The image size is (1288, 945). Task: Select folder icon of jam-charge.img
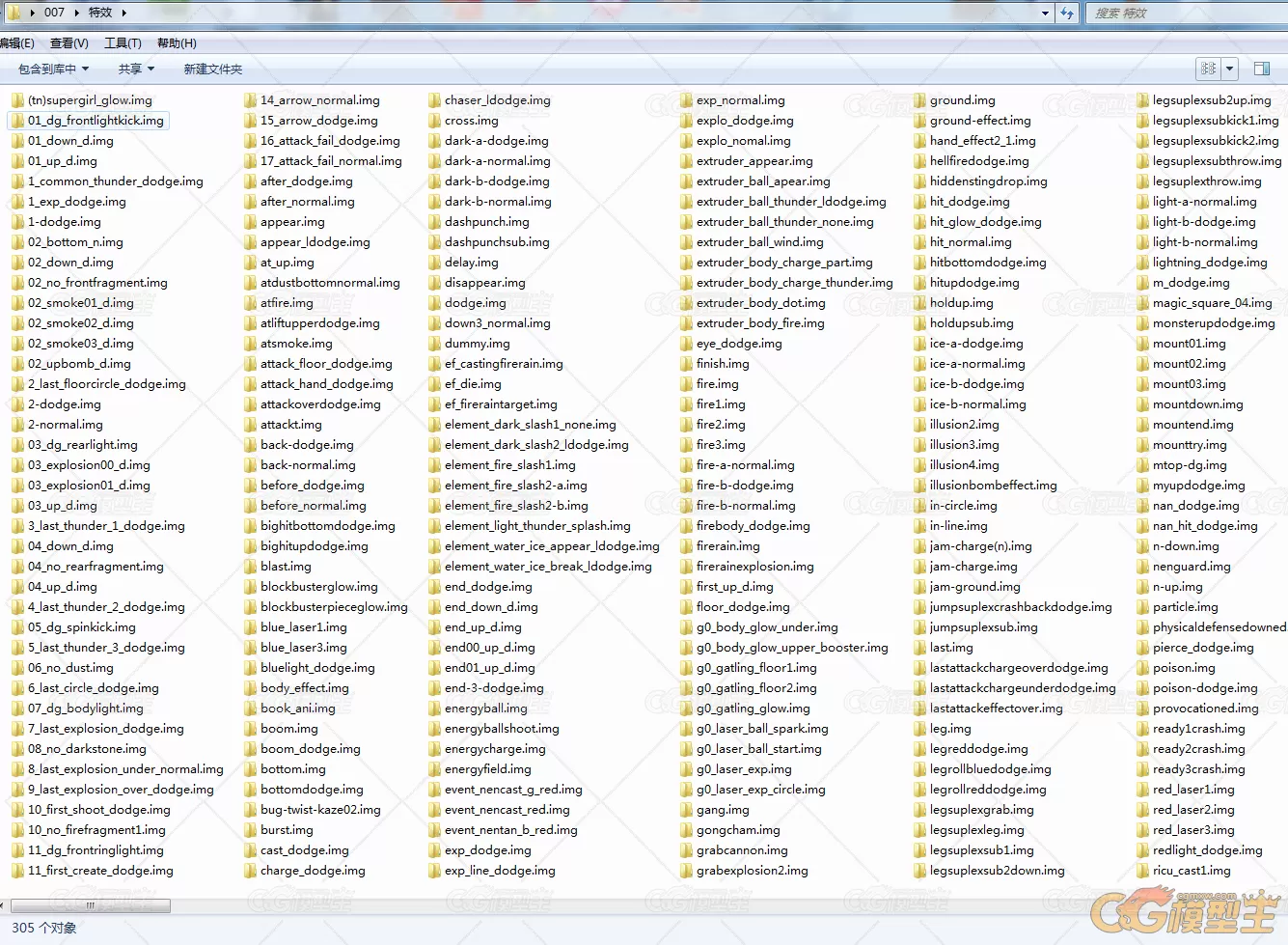pos(919,567)
